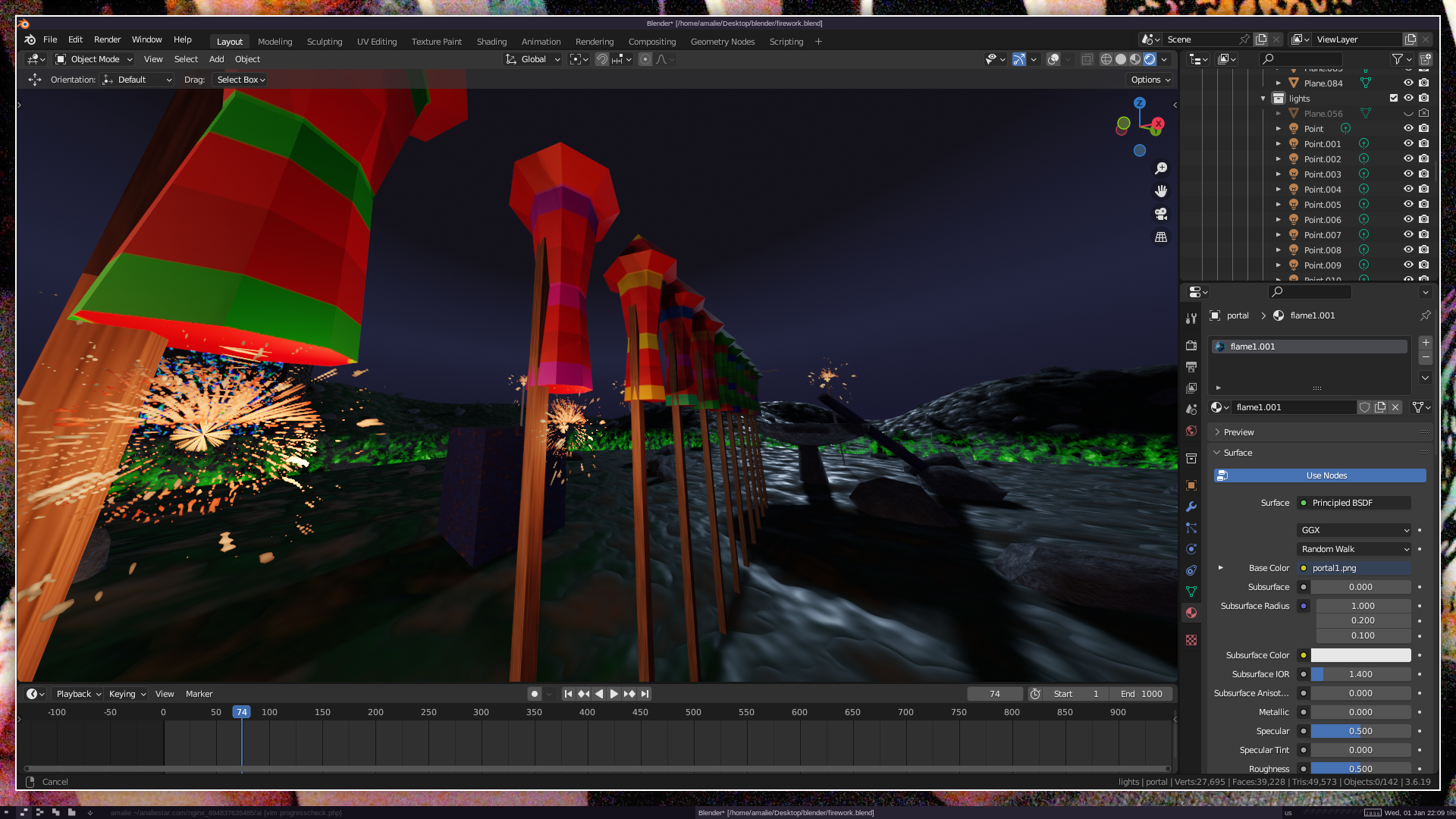Click the End frame 1000 field
Viewport: 1456px width, 819px height.
[x=1141, y=694]
